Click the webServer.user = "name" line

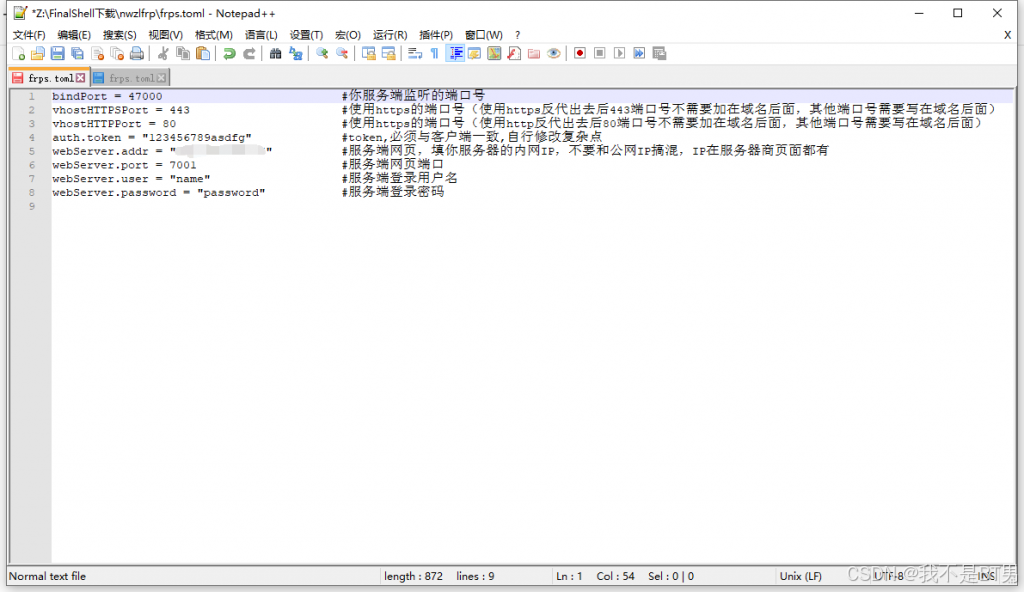(x=131, y=178)
